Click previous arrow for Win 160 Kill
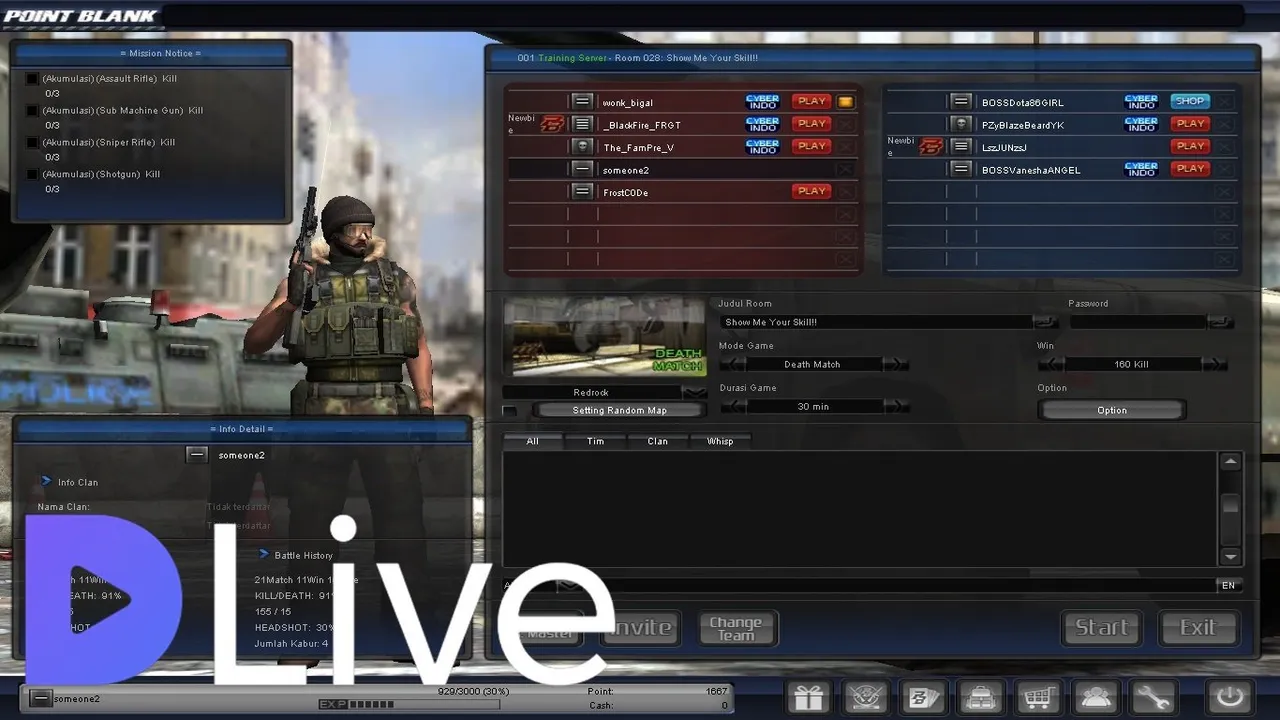Screen dimensions: 1280x720 click(x=1052, y=364)
